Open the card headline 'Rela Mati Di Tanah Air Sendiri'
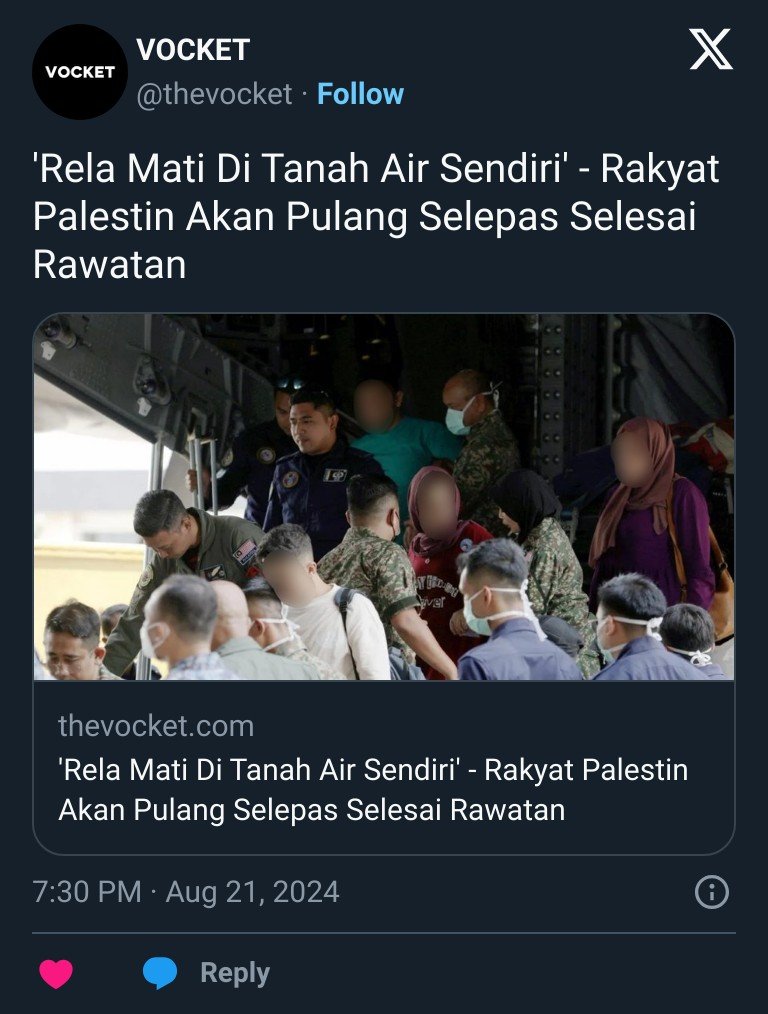This screenshot has height=1014, width=768. pyautogui.click(x=259, y=770)
